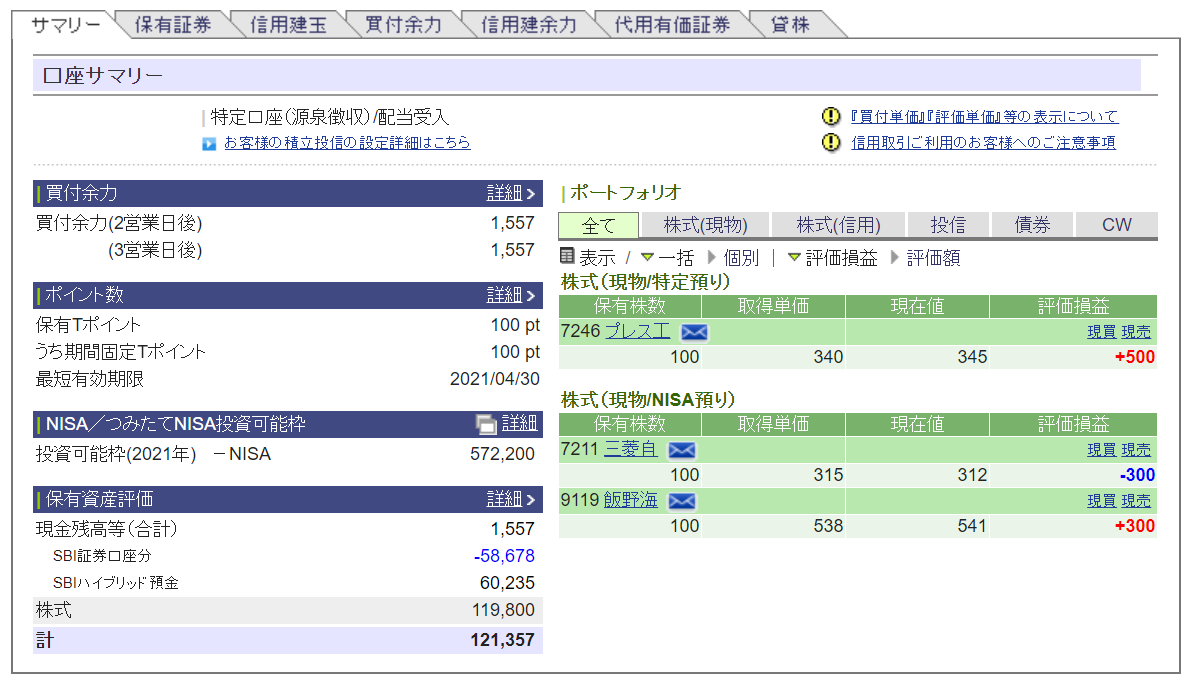Click the 60,235 SBIハイブリッド預金 value
The image size is (1190, 683).
(x=507, y=583)
